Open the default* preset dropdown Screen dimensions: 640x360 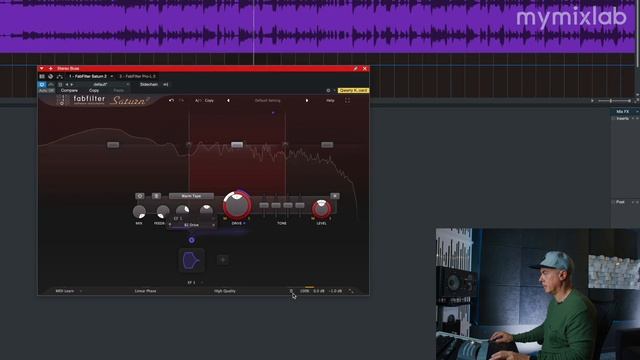(101, 84)
